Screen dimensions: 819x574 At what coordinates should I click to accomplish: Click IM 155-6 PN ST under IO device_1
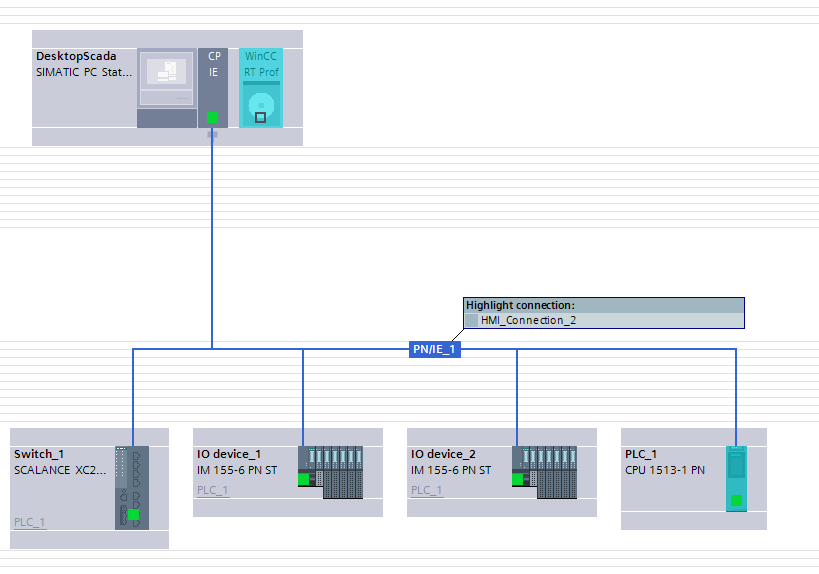coord(237,471)
